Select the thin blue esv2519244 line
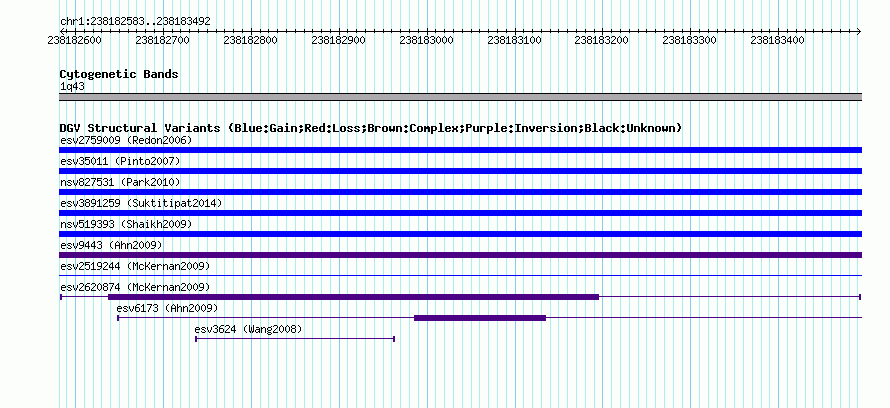 coord(460,276)
